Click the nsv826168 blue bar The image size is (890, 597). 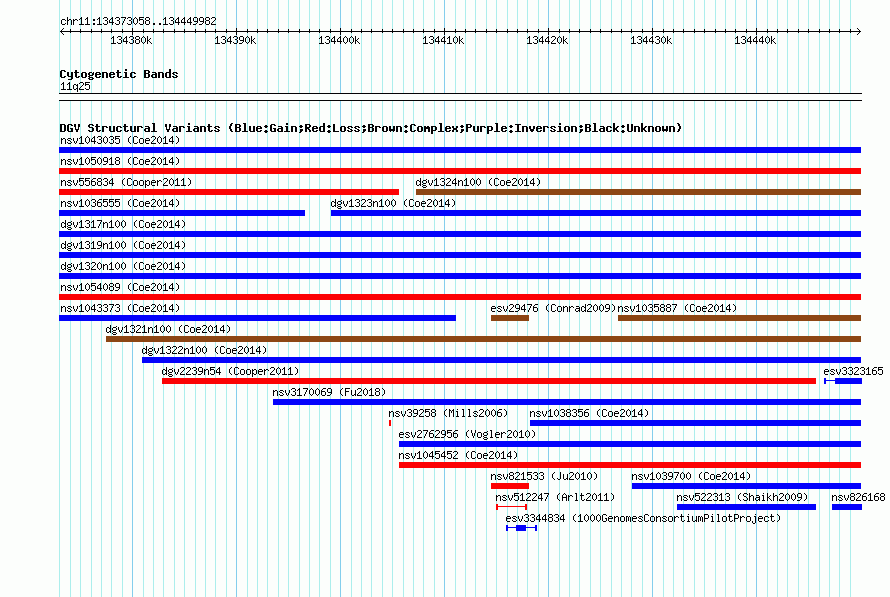pyautogui.click(x=847, y=507)
